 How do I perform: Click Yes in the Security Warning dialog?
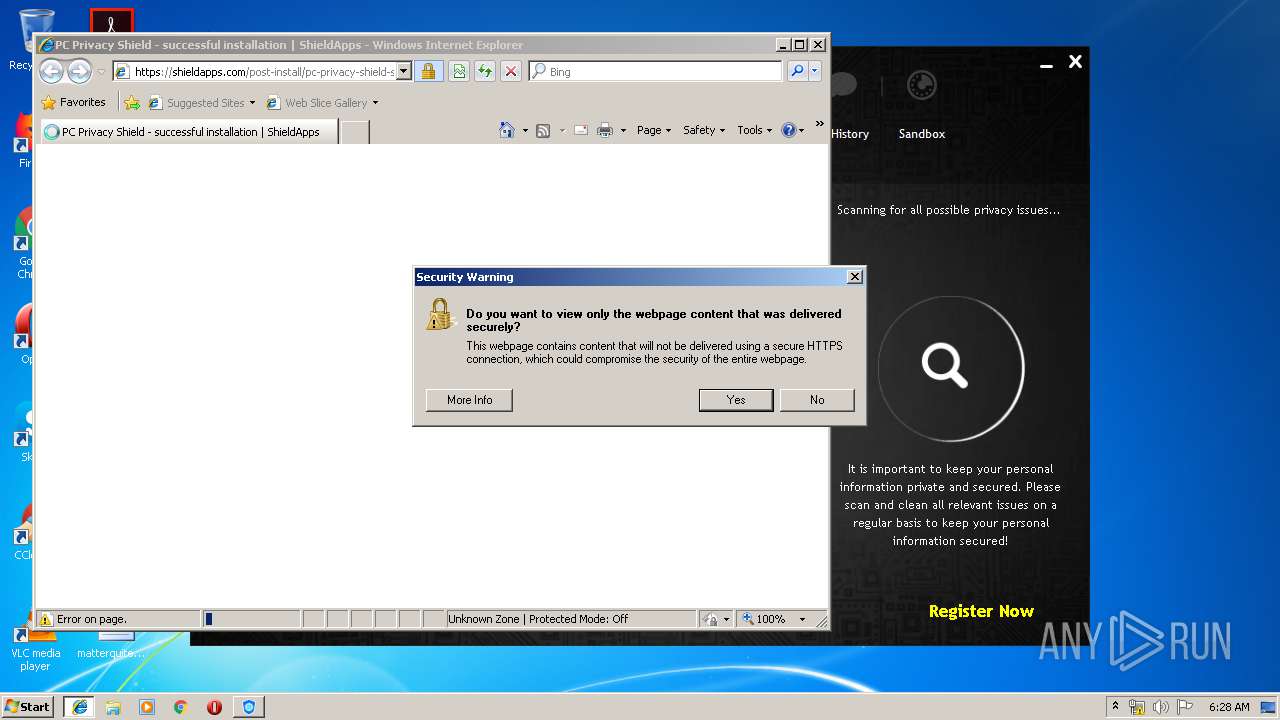coord(736,400)
